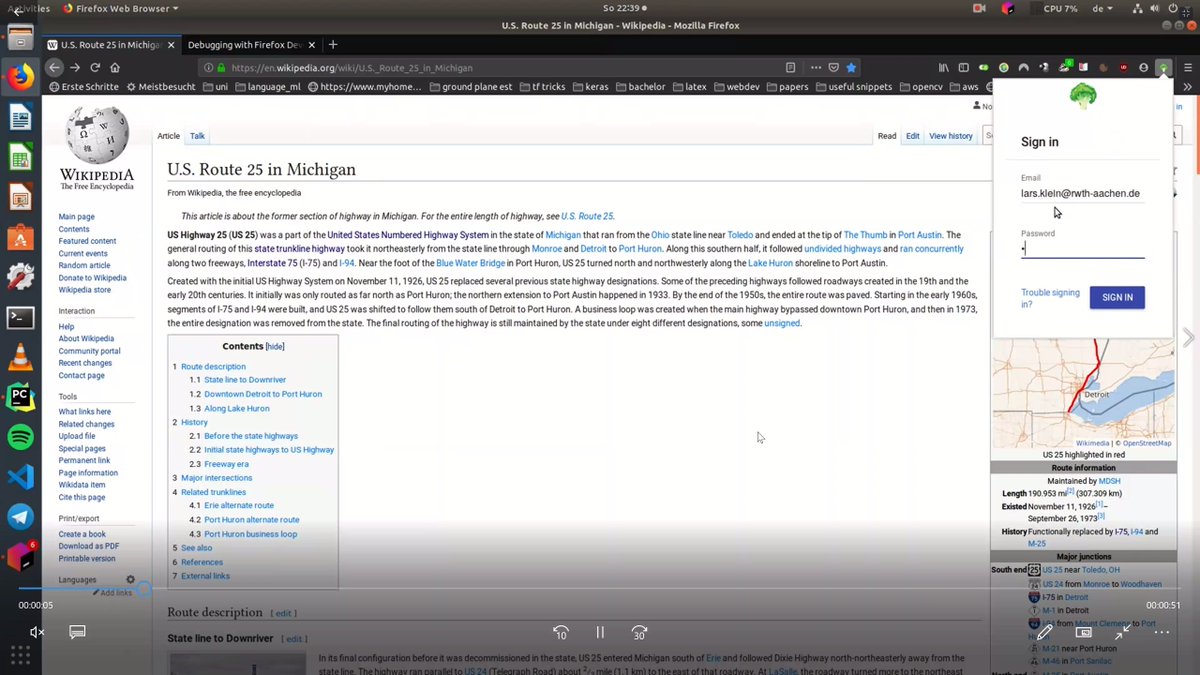The width and height of the screenshot is (1200, 675).
Task: Open Telegram from the dock
Action: click(21, 517)
